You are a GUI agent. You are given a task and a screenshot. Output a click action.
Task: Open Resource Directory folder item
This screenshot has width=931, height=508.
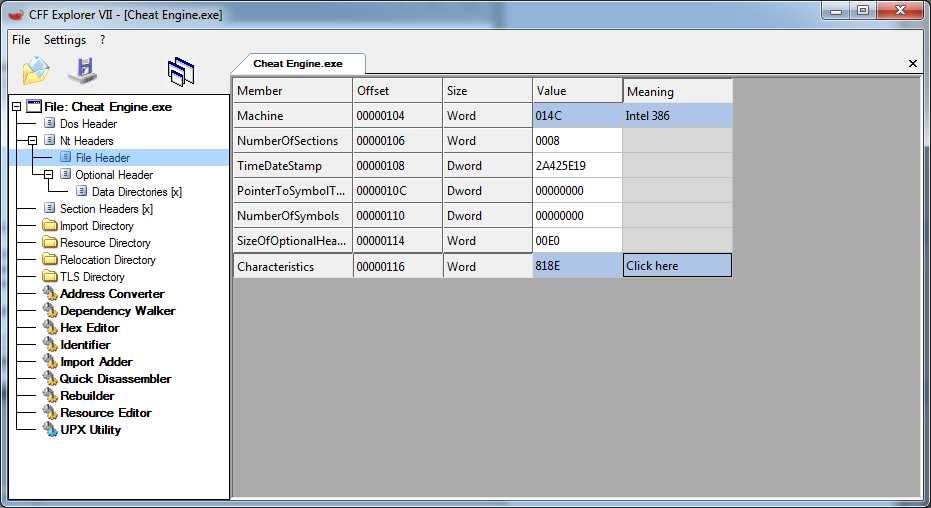[x=105, y=243]
